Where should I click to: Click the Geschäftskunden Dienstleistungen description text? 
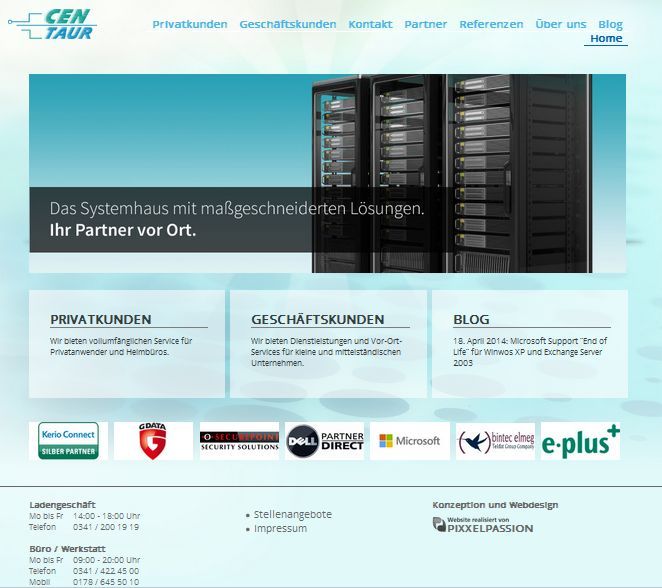326,352
